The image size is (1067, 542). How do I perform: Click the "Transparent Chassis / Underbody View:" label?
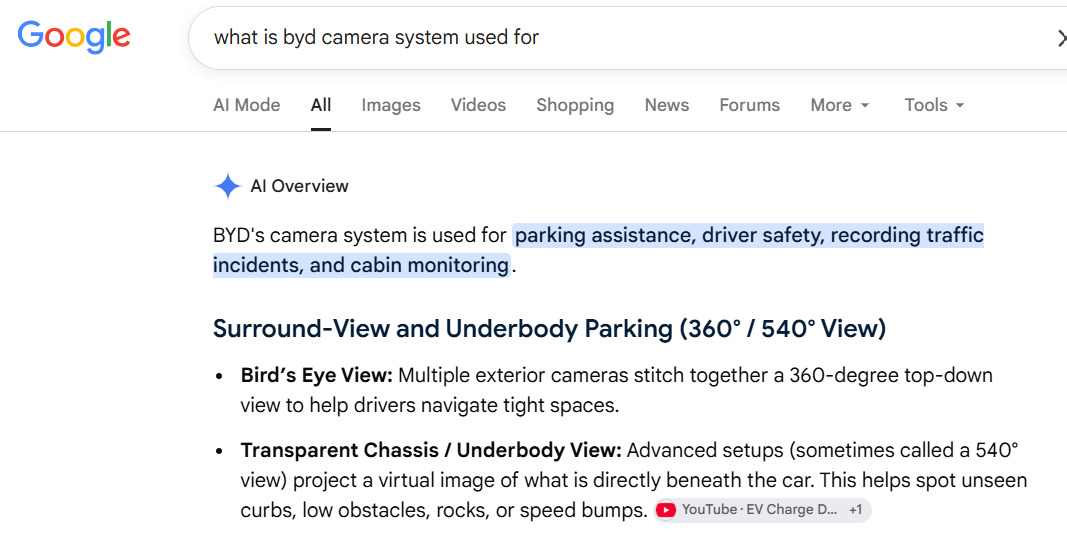(x=431, y=451)
